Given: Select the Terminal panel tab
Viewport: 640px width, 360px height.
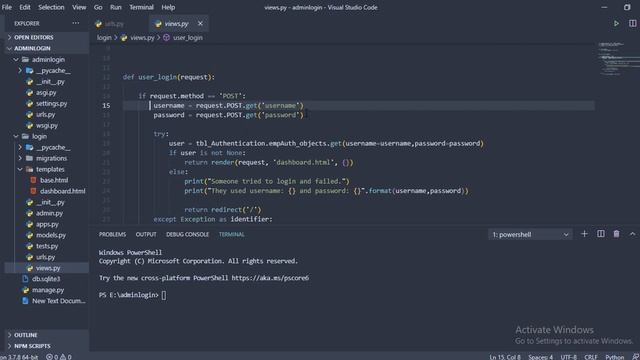Looking at the screenshot, I should pyautogui.click(x=231, y=234).
